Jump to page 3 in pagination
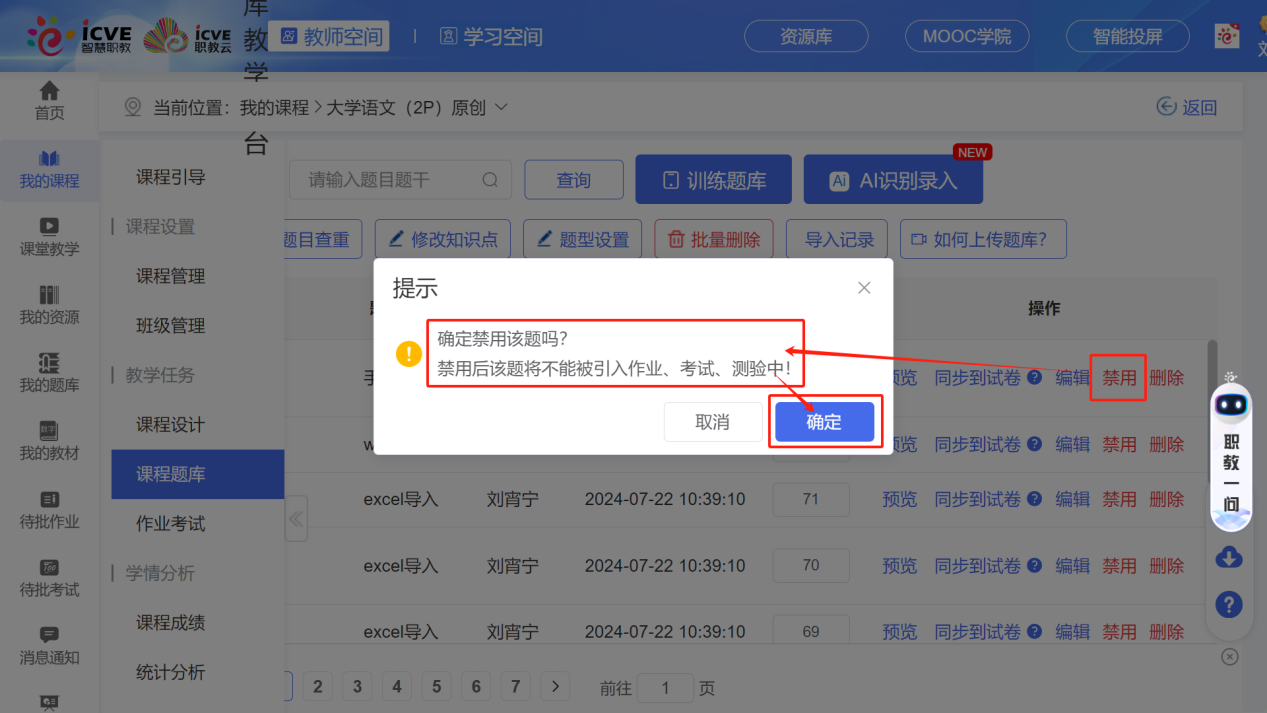Viewport: 1267px width, 713px height. pos(357,686)
